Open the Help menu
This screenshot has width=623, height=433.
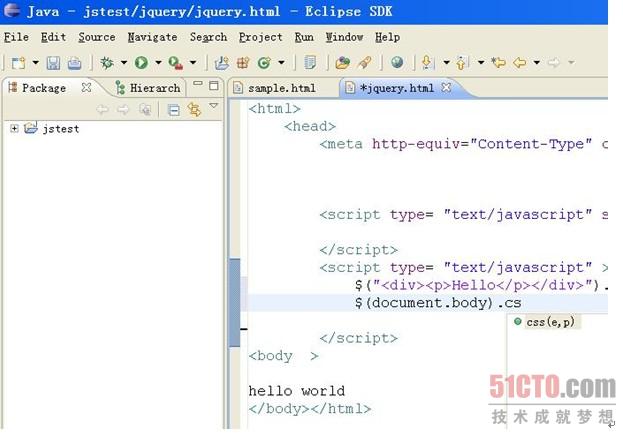coord(387,37)
